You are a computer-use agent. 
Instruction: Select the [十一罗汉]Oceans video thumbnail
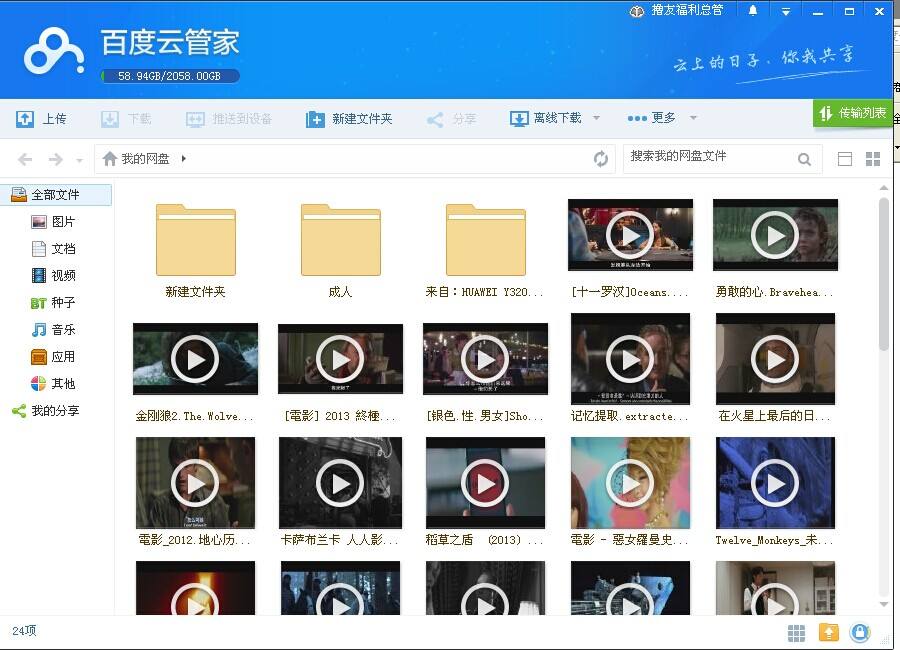630,235
